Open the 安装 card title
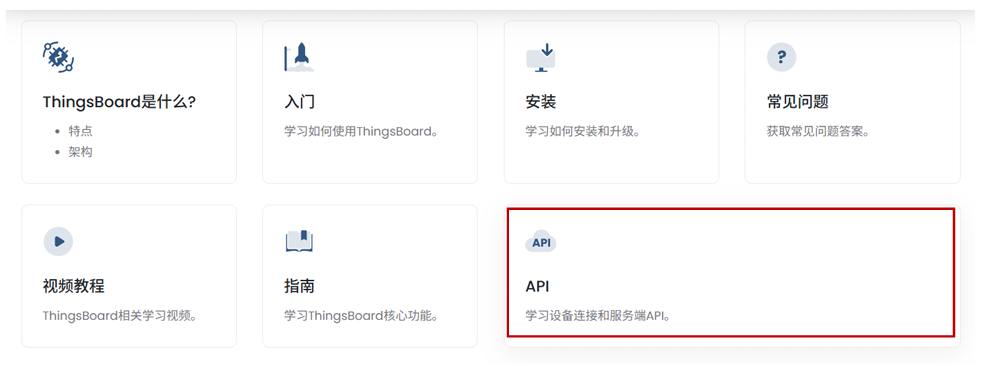 (541, 102)
